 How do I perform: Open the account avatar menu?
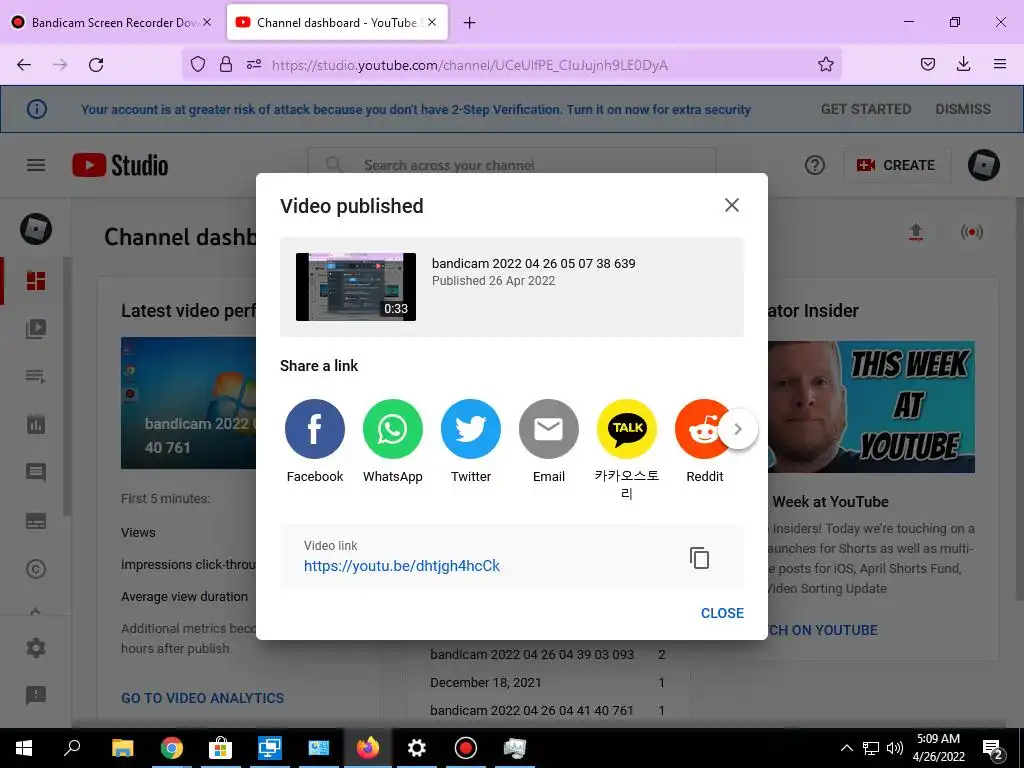click(x=984, y=165)
